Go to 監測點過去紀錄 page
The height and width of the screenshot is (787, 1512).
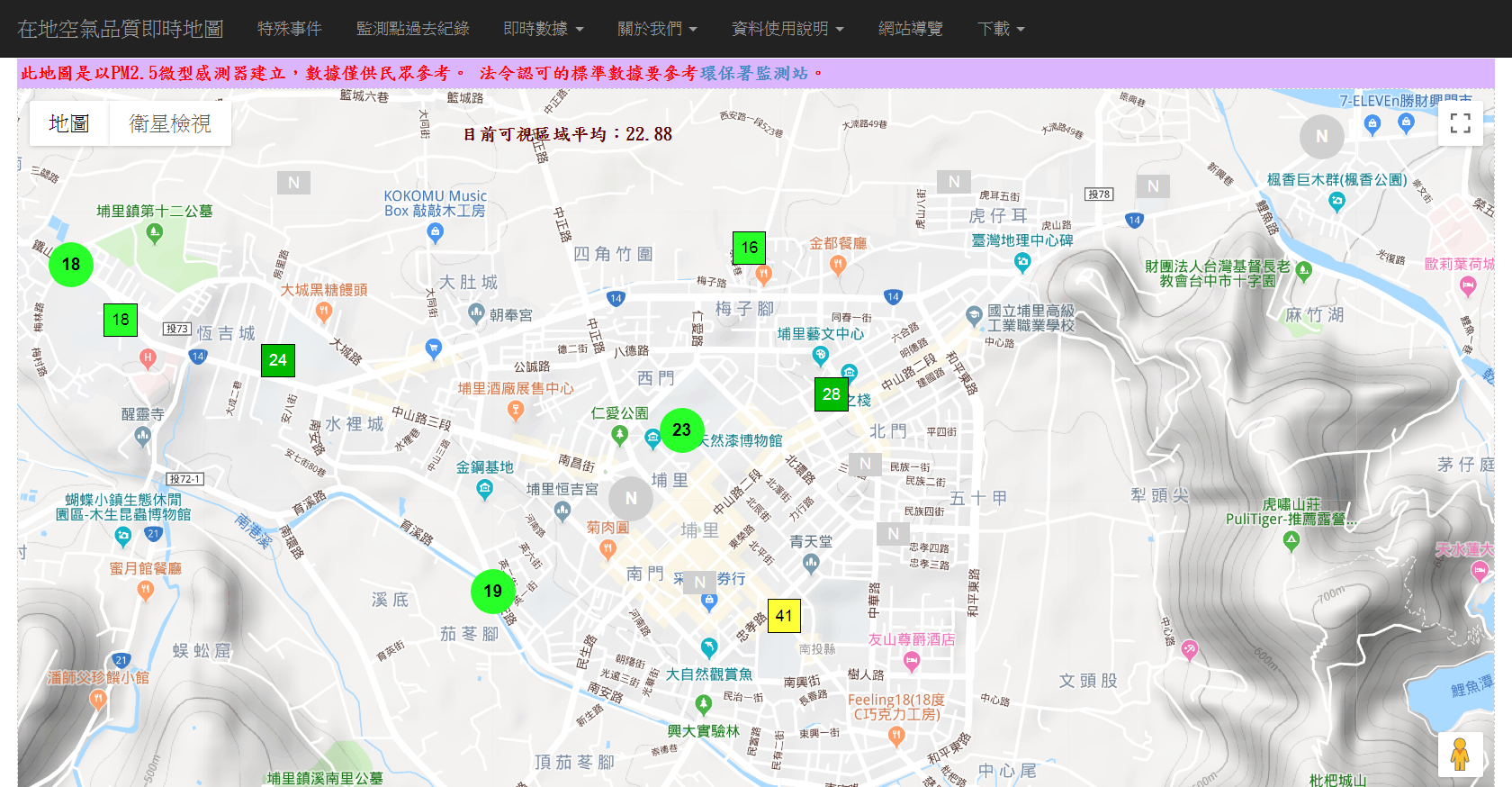point(412,29)
